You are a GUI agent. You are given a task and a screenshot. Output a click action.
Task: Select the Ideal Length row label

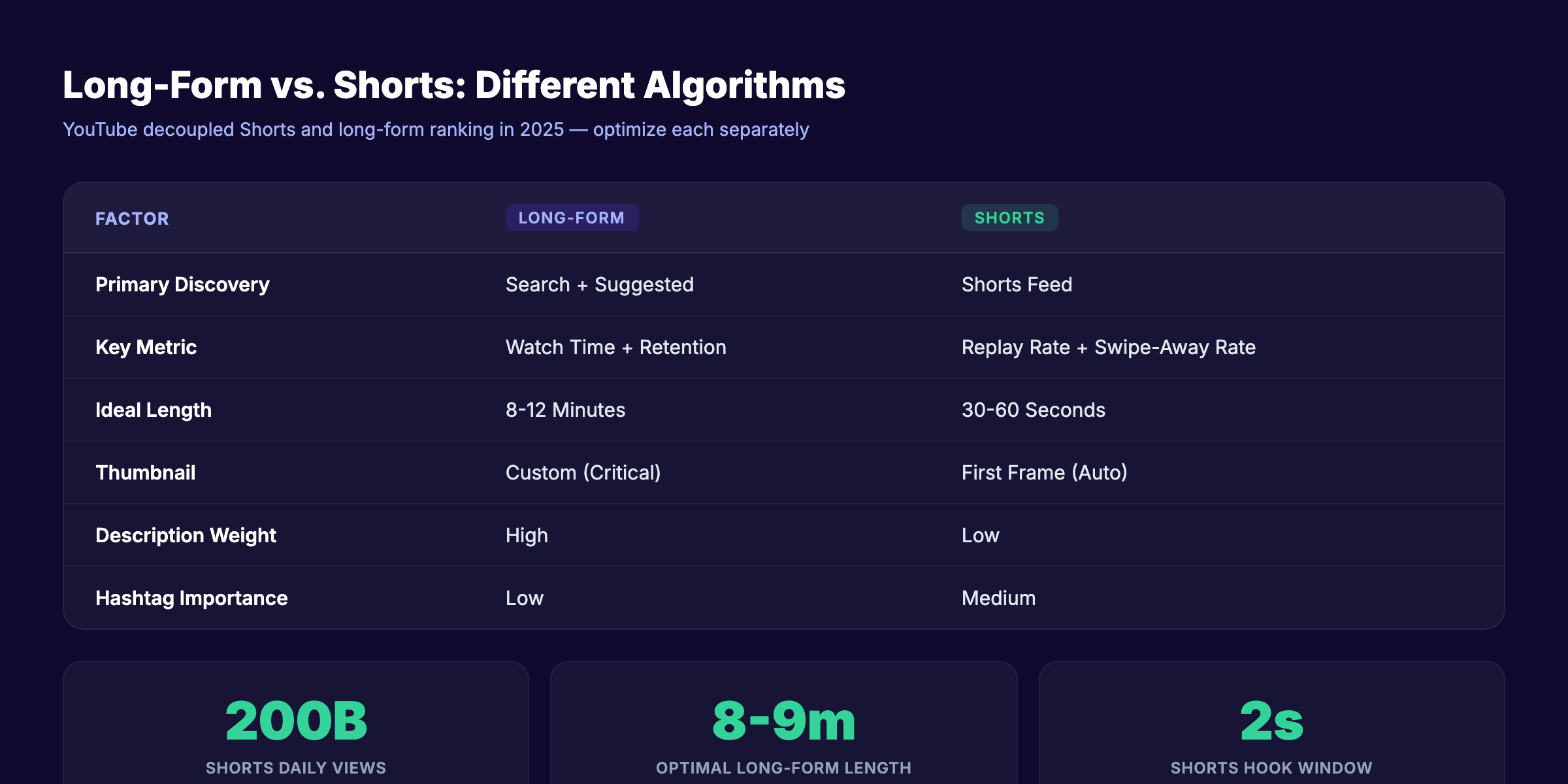pos(154,410)
